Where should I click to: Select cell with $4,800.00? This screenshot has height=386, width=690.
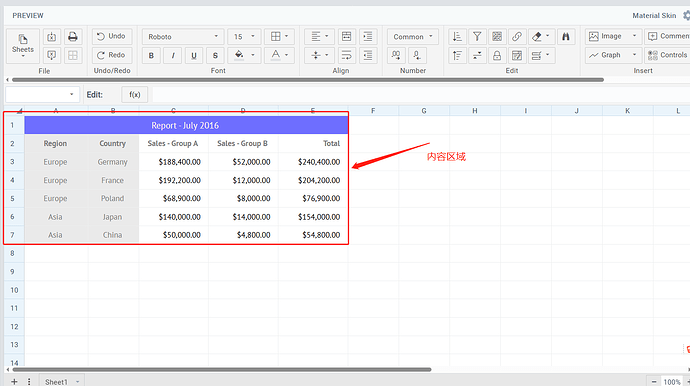pos(243,235)
